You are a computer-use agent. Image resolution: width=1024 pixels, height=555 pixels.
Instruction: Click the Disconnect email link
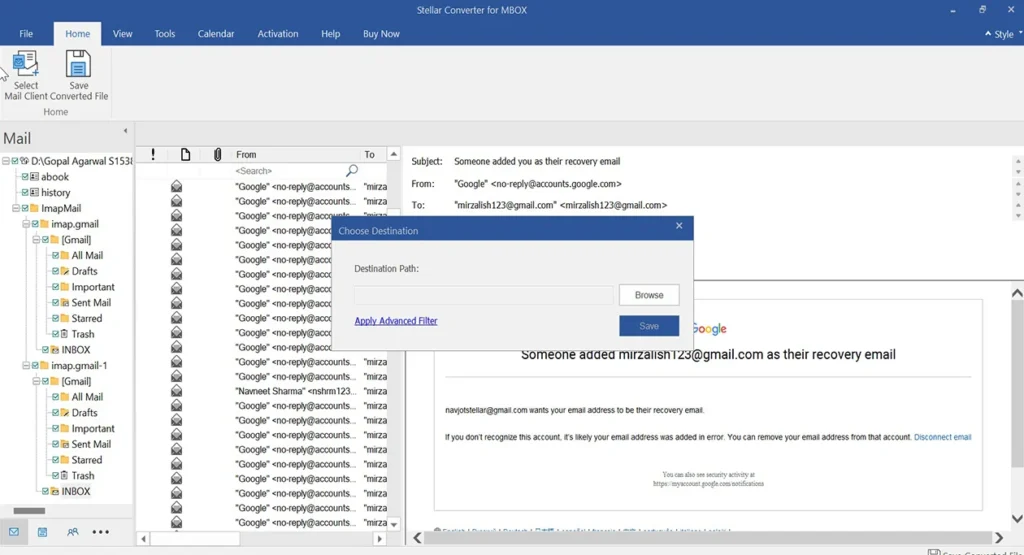pyautogui.click(x=942, y=437)
